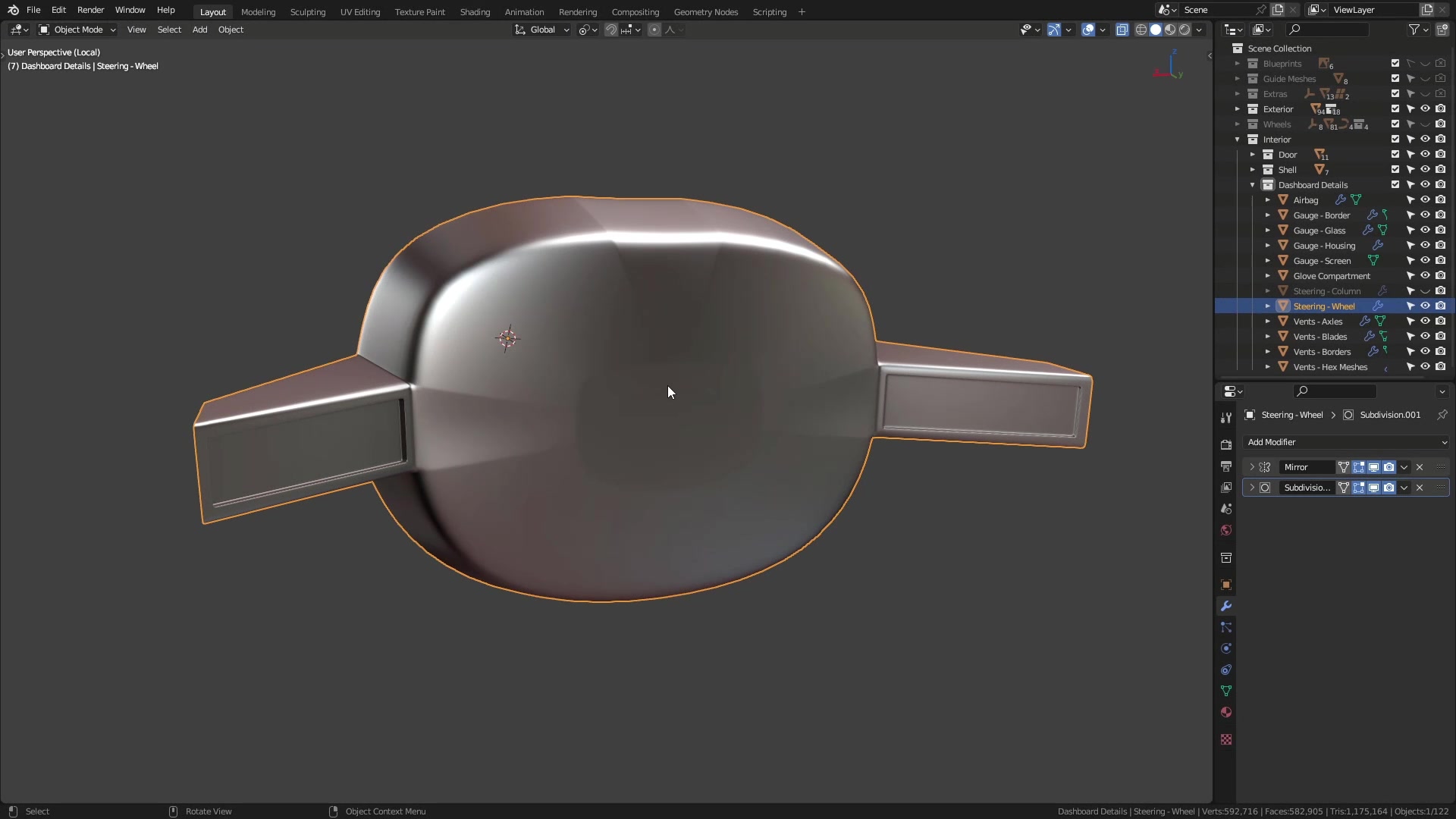Collapse the Dashboard Details collection
The width and height of the screenshot is (1456, 819).
coord(1253,185)
